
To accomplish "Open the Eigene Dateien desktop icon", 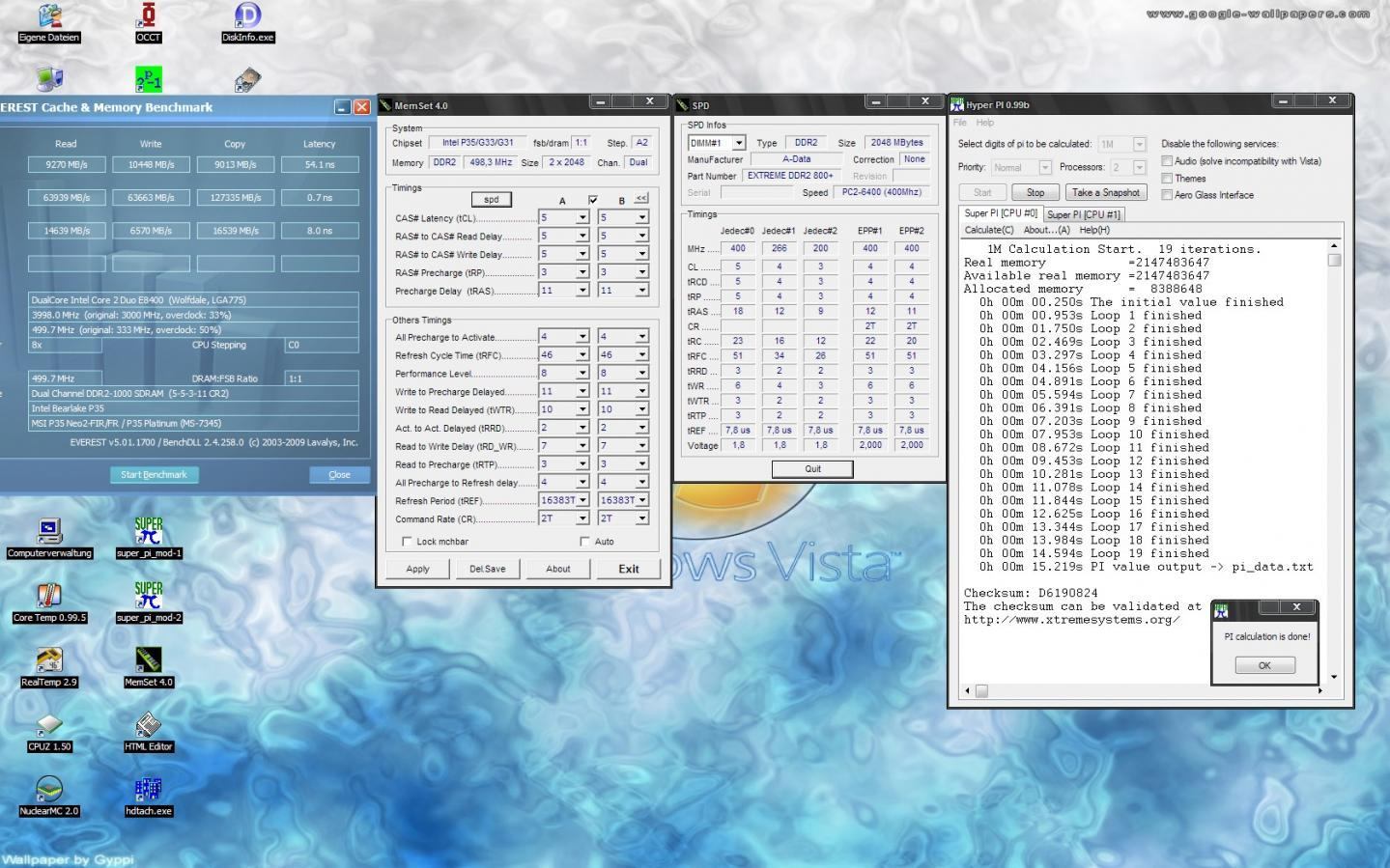I will click(x=49, y=22).
